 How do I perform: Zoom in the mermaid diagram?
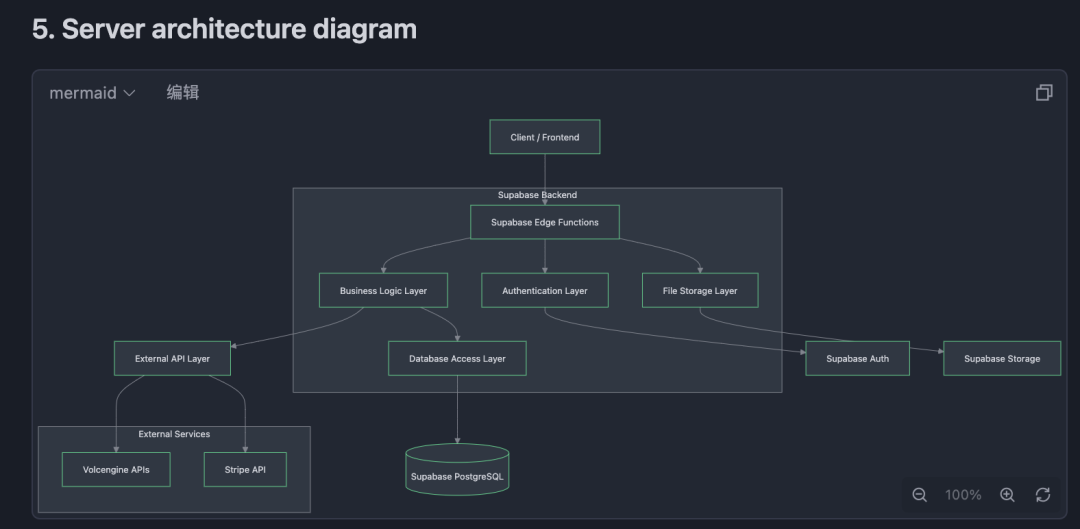[1007, 495]
